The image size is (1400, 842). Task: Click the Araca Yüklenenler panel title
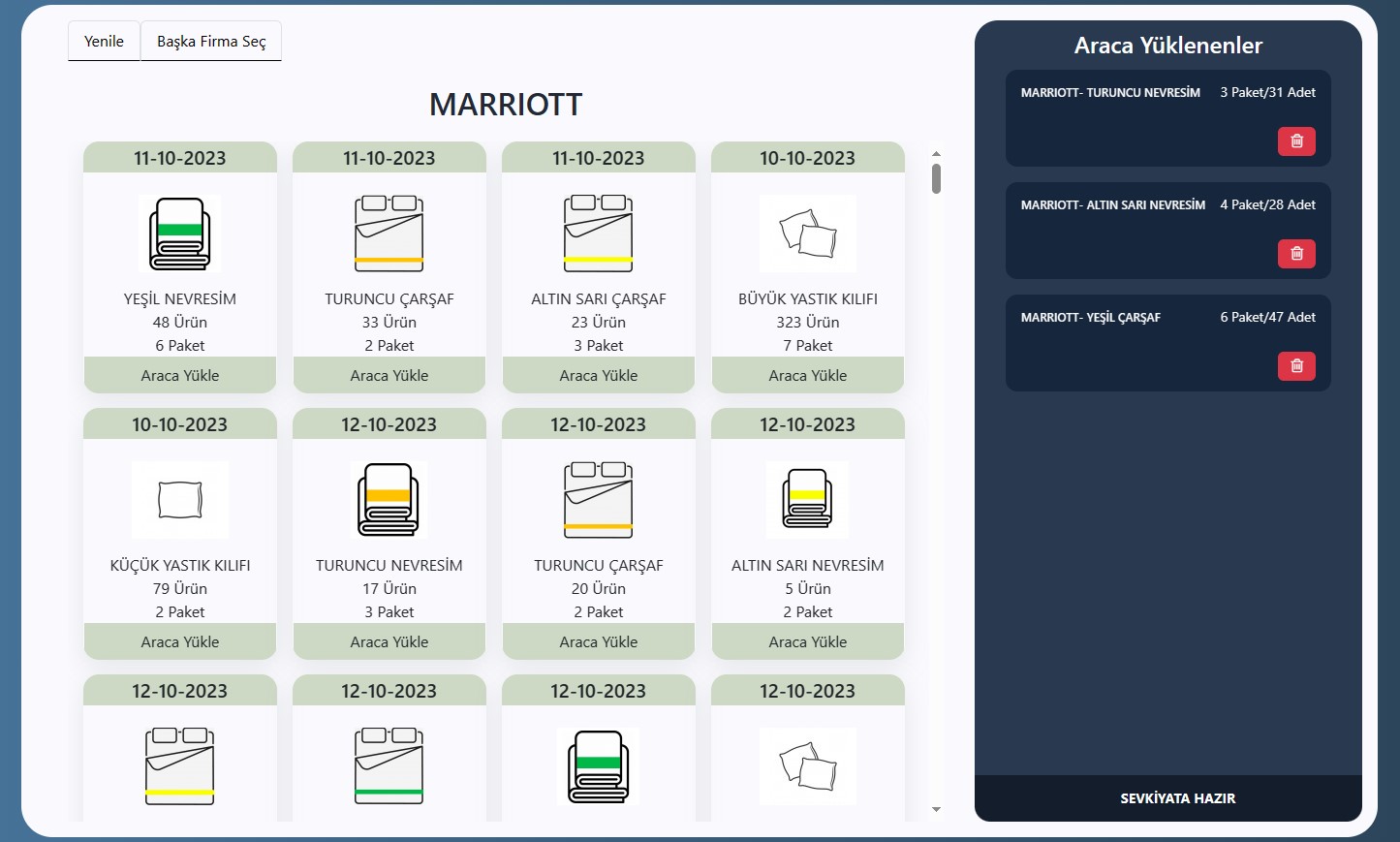point(1168,46)
